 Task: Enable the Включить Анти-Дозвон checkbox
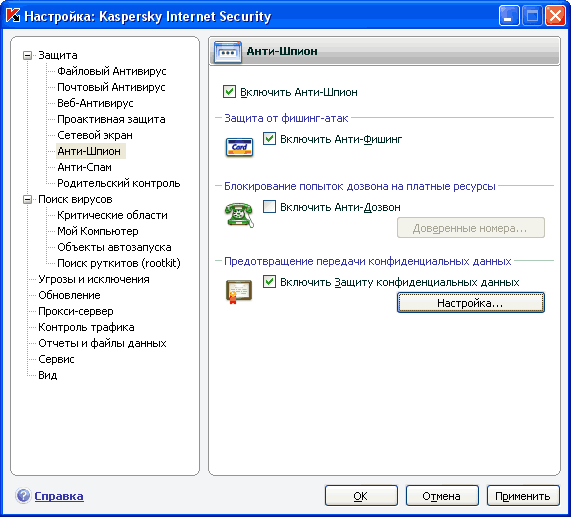click(269, 207)
